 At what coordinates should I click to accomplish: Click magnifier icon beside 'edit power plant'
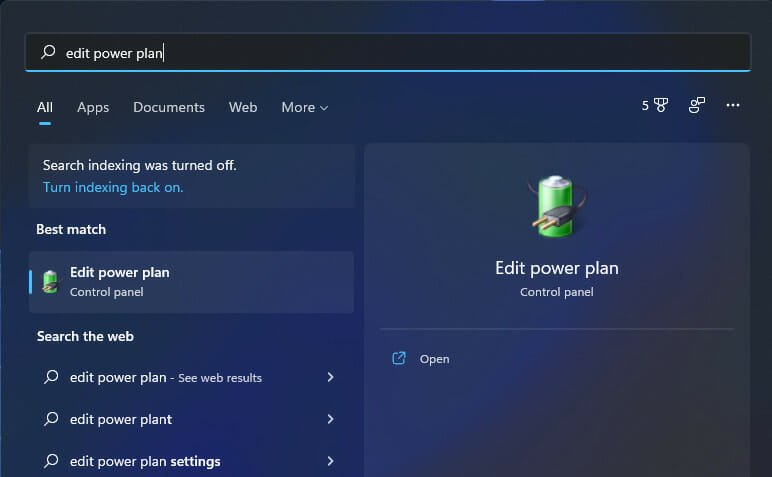pyautogui.click(x=51, y=419)
